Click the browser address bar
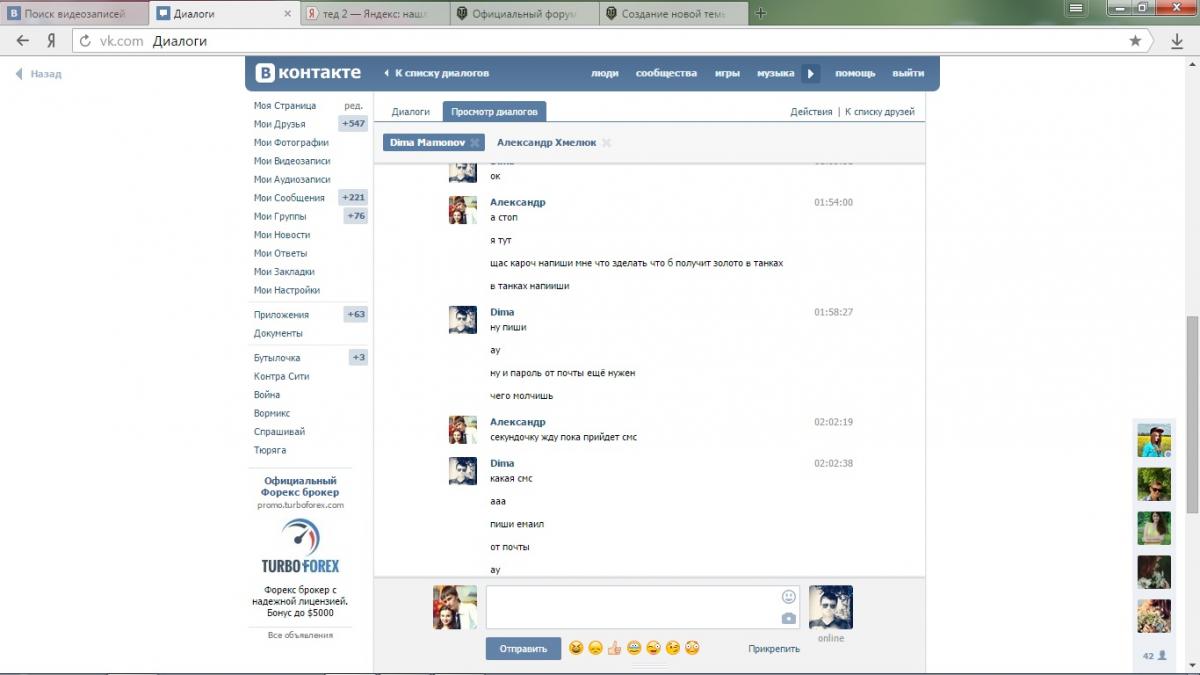Viewport: 1200px width, 675px height. click(610, 41)
